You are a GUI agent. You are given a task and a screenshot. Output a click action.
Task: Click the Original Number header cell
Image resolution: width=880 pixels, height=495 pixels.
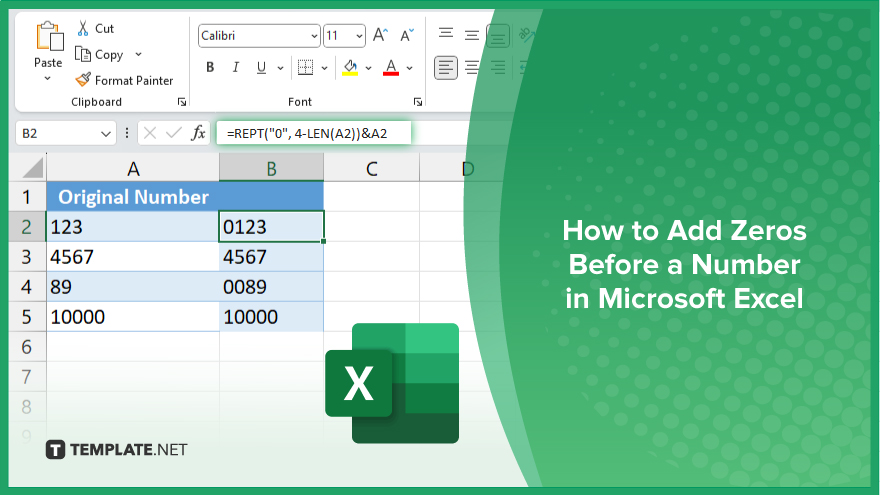pos(133,197)
